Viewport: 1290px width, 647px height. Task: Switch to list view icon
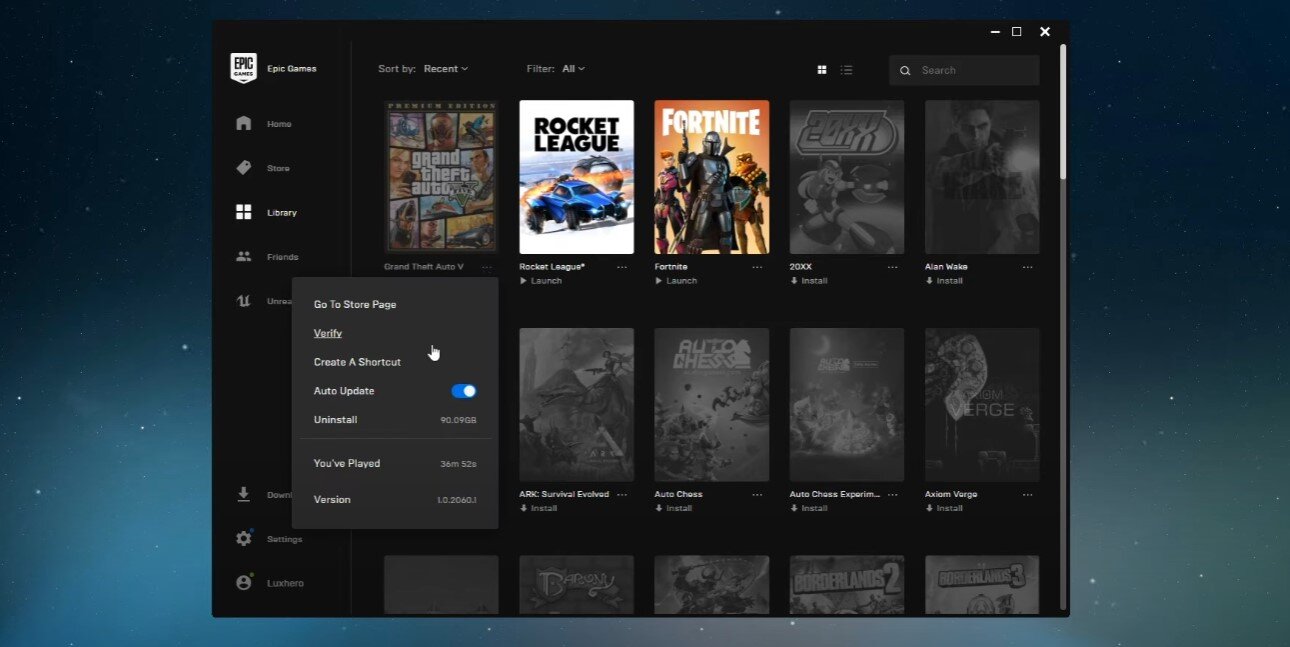tap(847, 70)
